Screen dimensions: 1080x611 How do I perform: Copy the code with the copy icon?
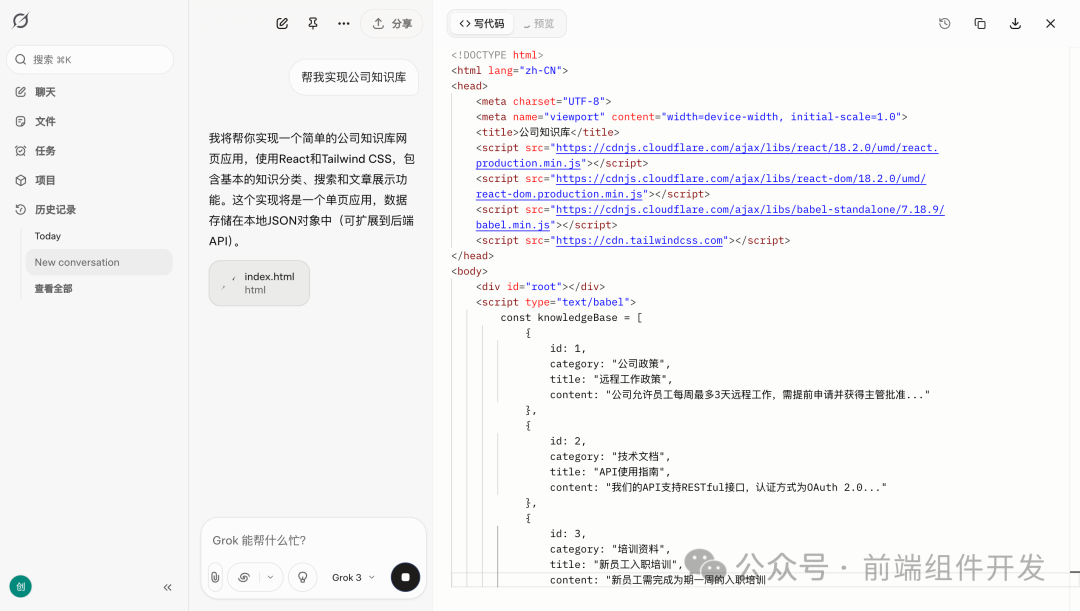tap(979, 22)
